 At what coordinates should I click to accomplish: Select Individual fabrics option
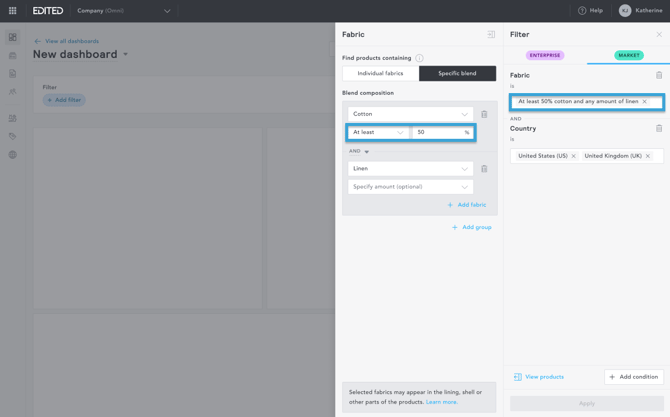coord(380,73)
